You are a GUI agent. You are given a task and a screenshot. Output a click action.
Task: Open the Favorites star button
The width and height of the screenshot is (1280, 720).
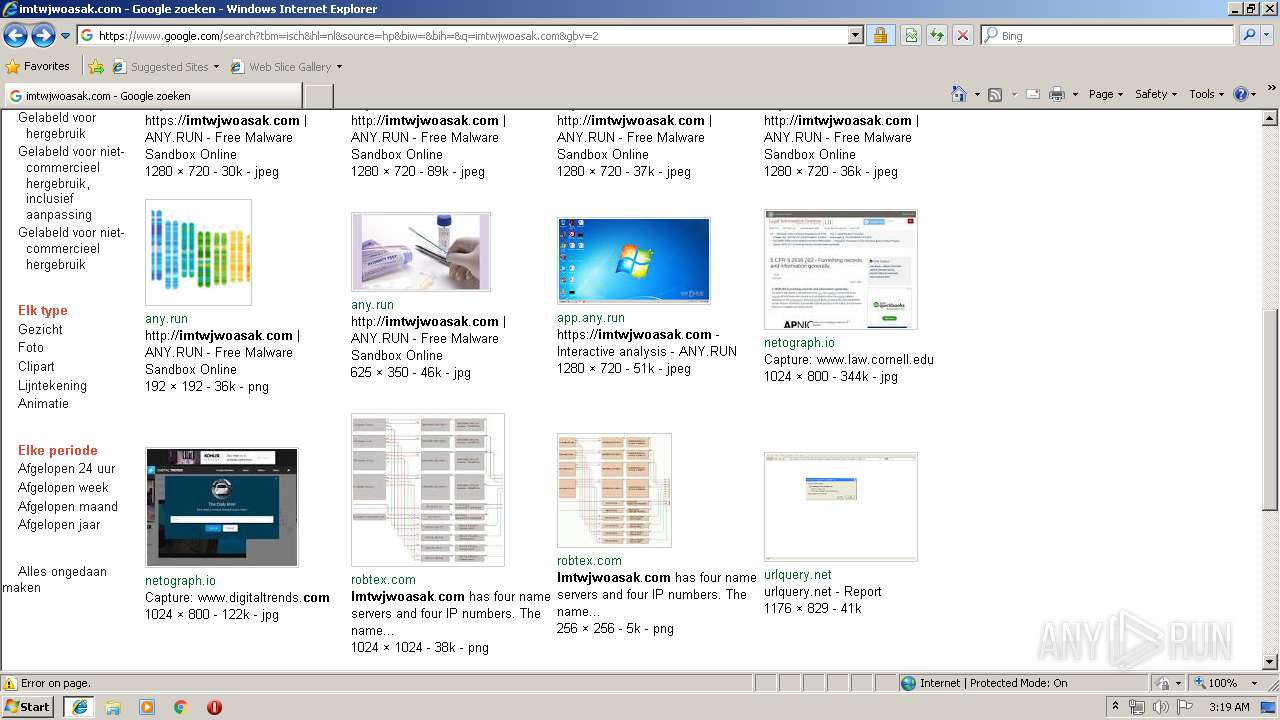pos(38,66)
